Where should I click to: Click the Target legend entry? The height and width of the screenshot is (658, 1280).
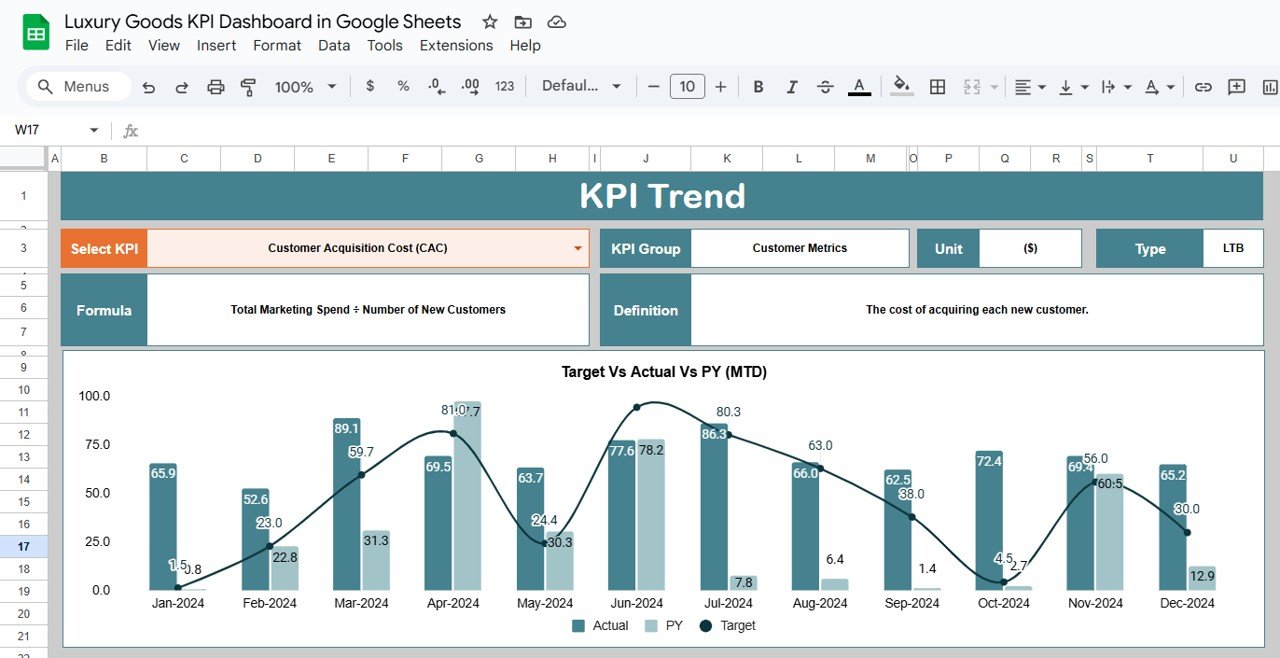coord(727,626)
